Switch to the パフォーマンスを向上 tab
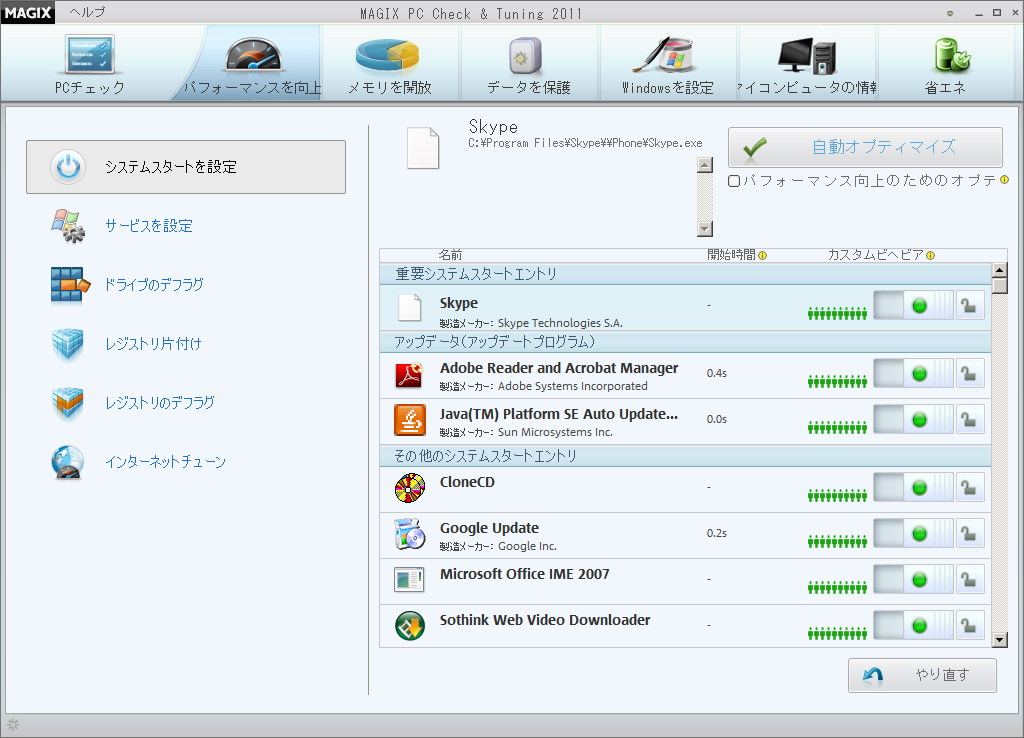The height and width of the screenshot is (738, 1024). (253, 64)
